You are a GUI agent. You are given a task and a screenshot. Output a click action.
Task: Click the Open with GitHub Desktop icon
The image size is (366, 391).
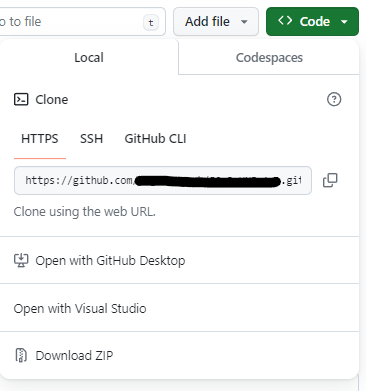(x=21, y=260)
